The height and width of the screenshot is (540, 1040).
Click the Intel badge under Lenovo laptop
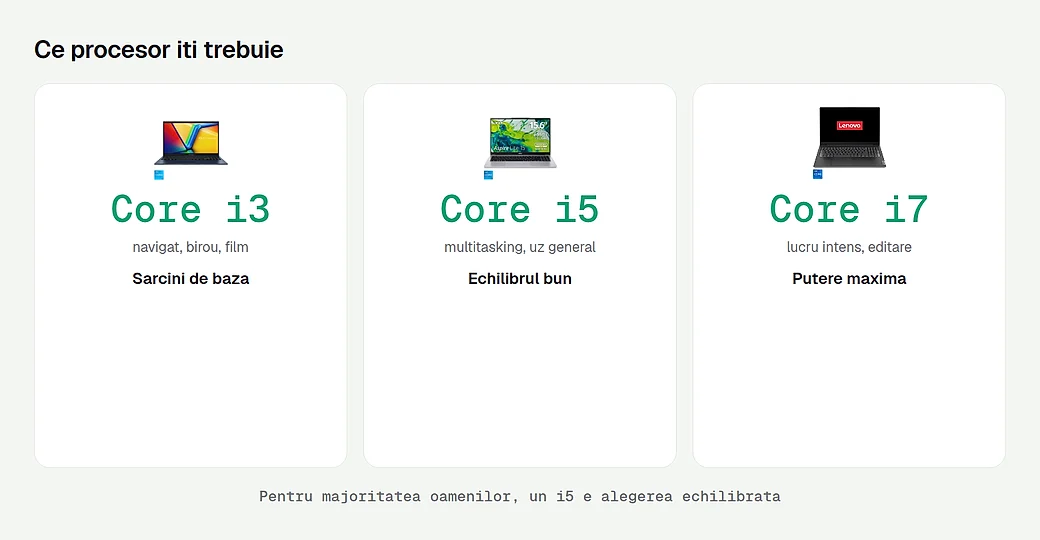click(x=817, y=174)
